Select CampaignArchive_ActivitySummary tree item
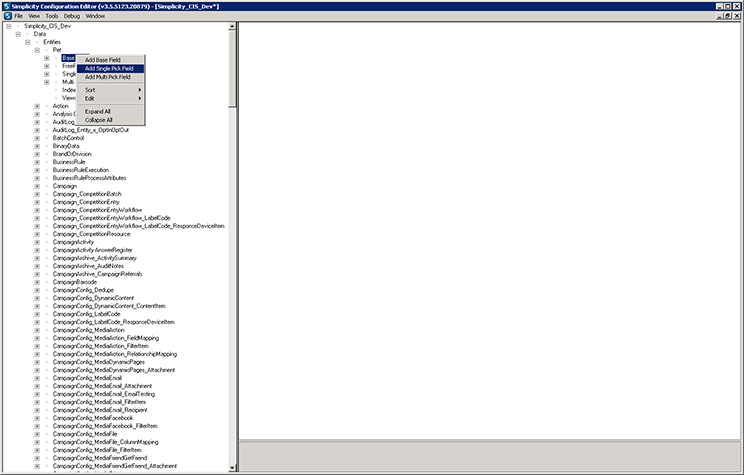The height and width of the screenshot is (475, 744). [94, 258]
